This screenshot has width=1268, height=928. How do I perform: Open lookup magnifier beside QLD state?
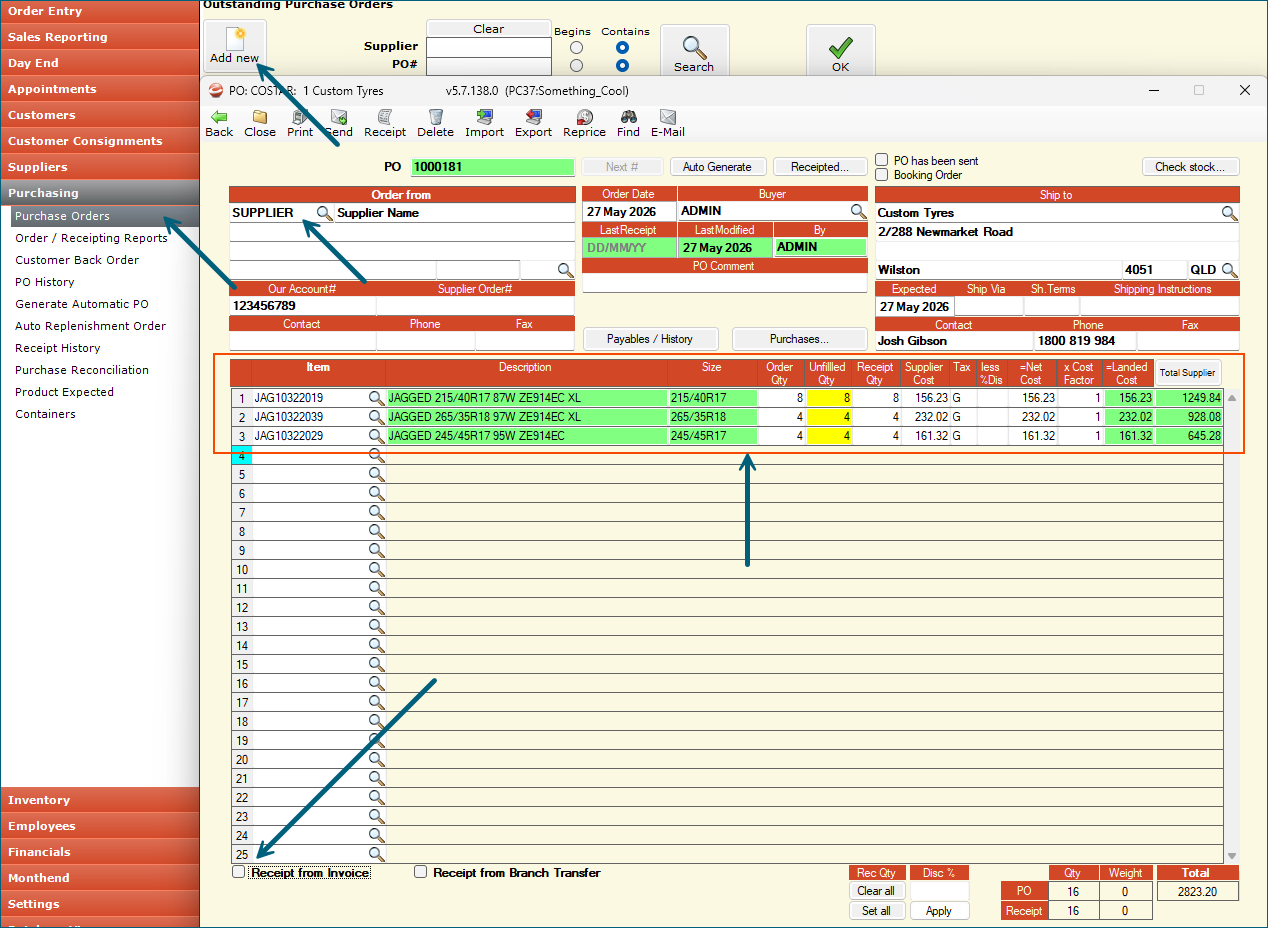(x=1229, y=270)
